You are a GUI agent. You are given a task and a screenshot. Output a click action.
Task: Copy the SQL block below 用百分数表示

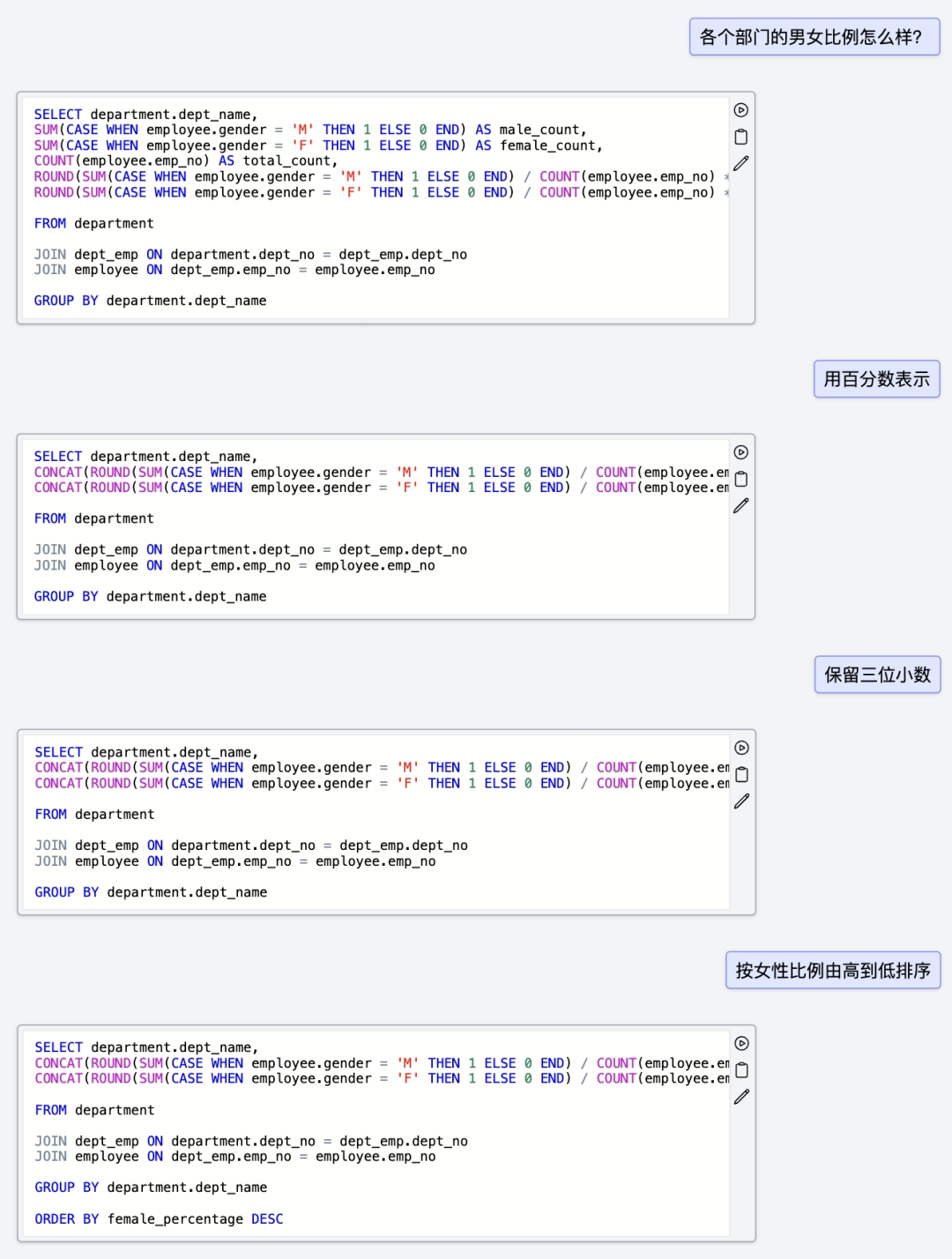tap(741, 479)
